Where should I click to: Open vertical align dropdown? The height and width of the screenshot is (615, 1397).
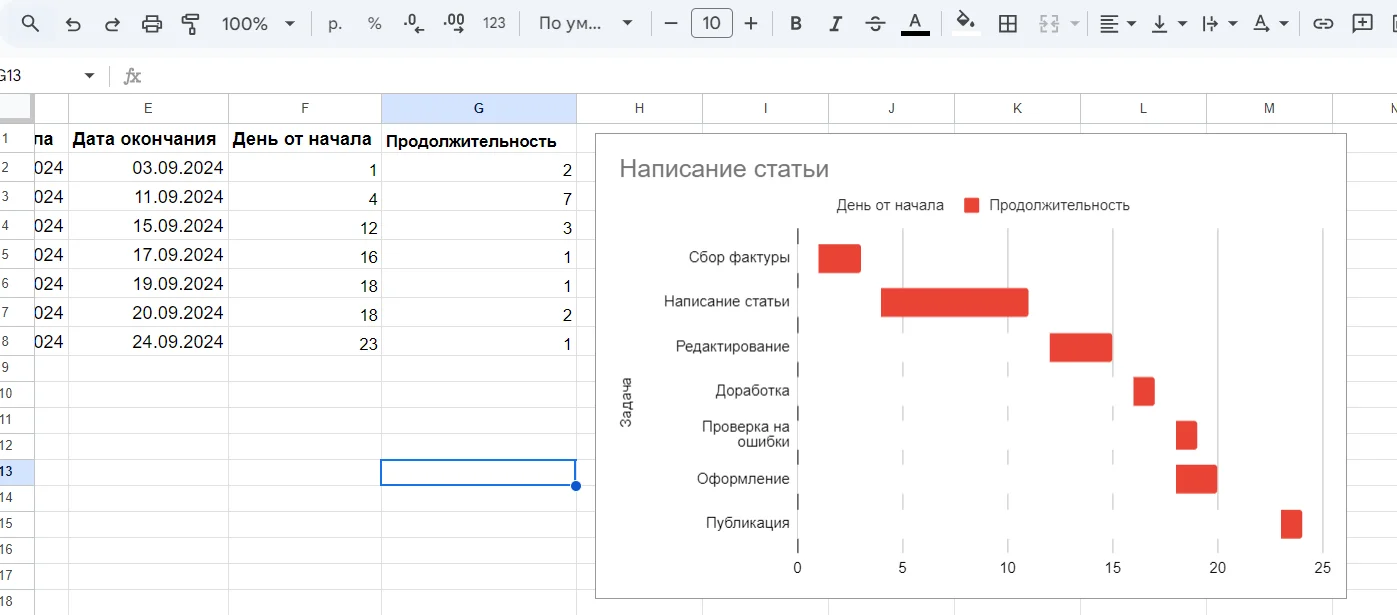[x=1168, y=24]
